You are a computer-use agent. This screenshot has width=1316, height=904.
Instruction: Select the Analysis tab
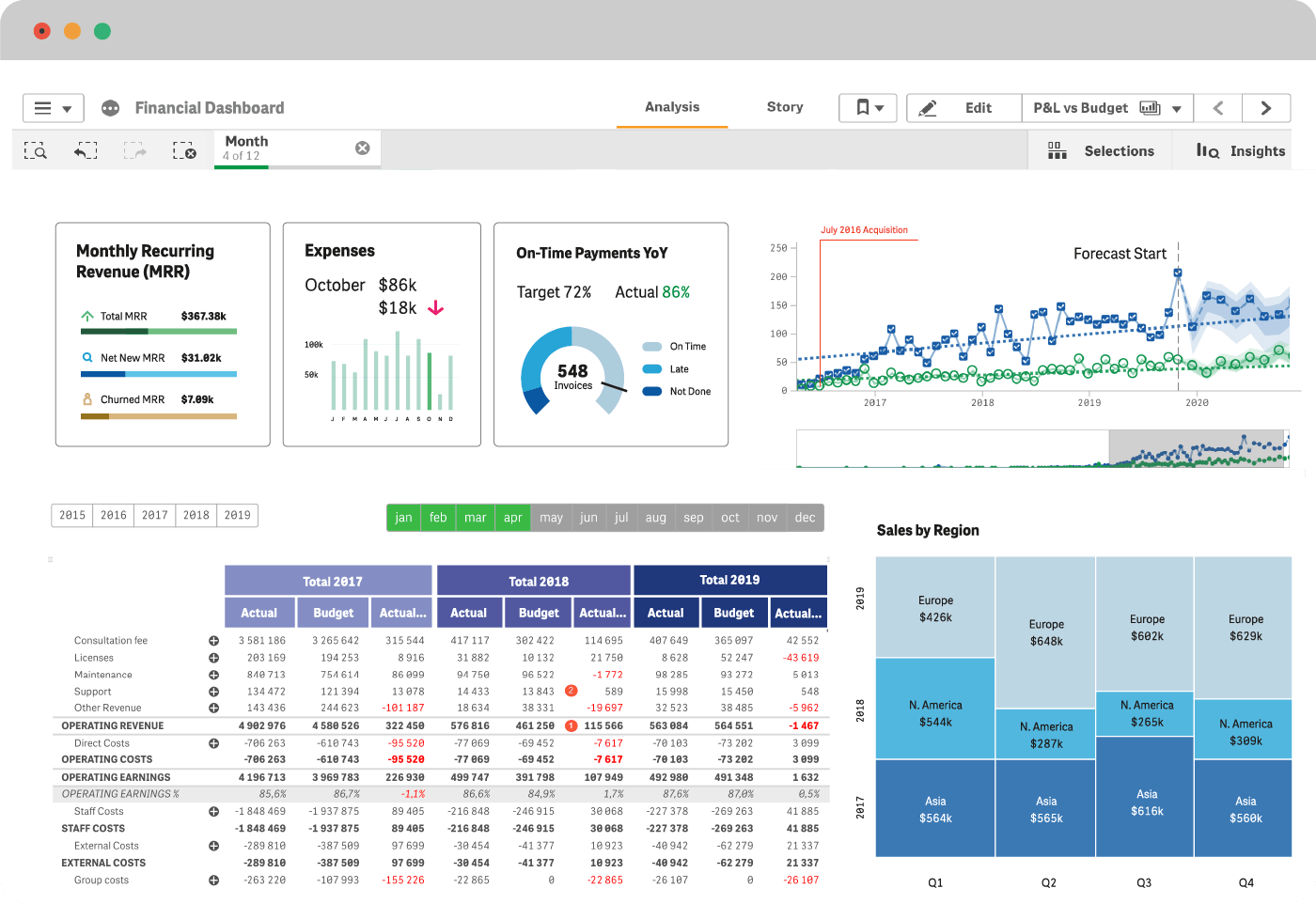671,107
